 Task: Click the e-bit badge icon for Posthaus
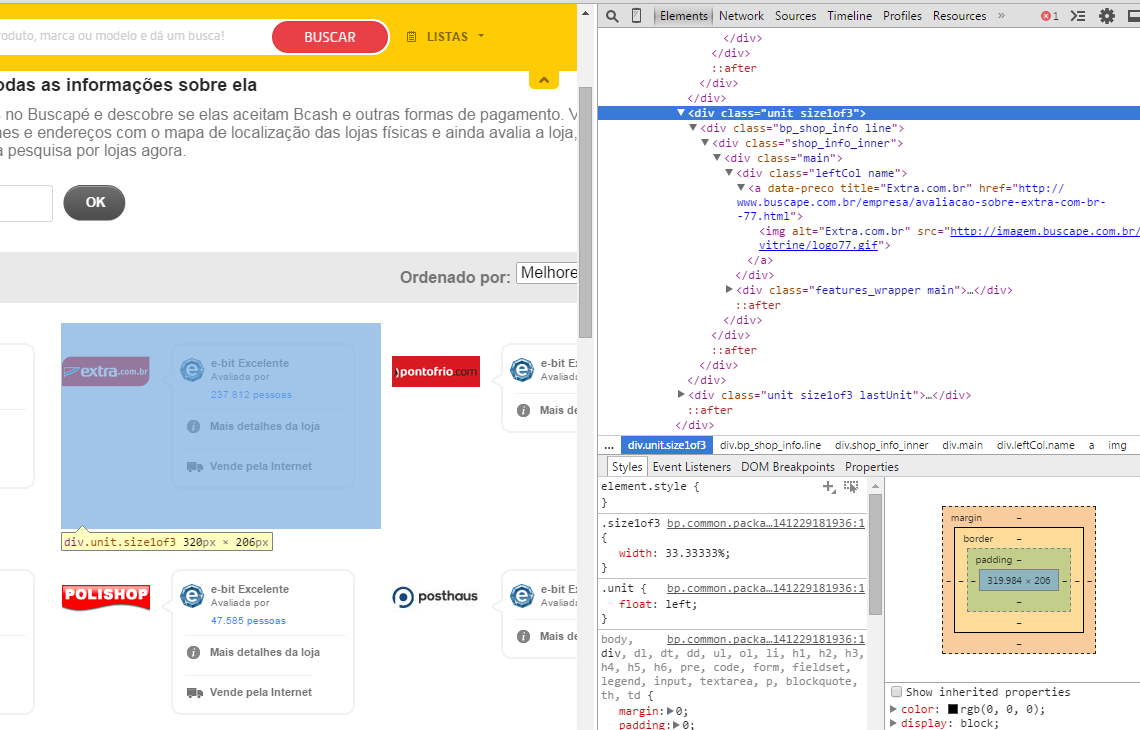522,596
